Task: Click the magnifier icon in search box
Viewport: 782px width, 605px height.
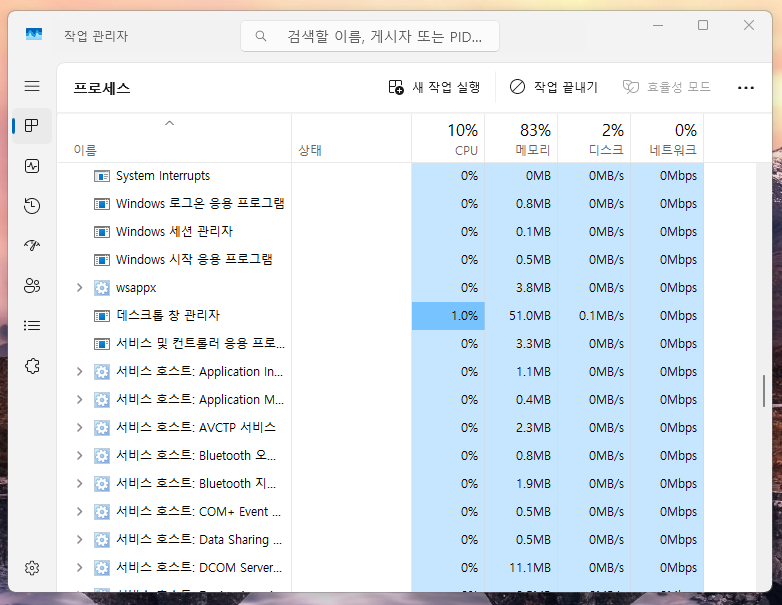Action: point(261,36)
